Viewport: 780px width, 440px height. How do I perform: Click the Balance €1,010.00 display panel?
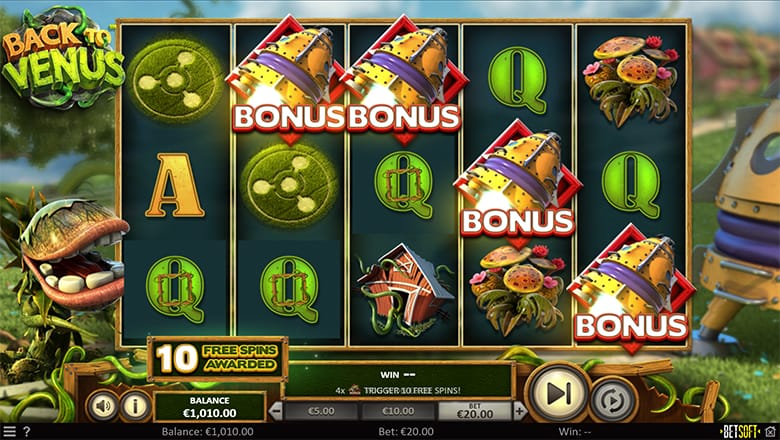tap(209, 406)
